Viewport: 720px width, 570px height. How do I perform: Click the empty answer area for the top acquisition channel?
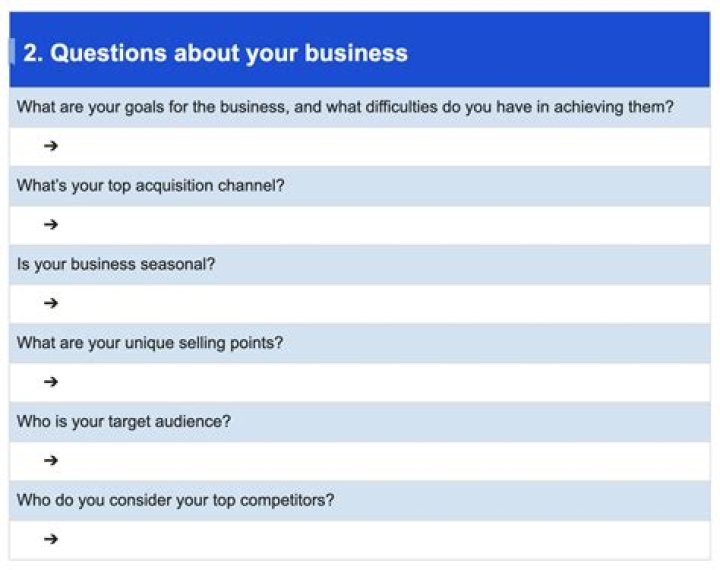tap(380, 225)
